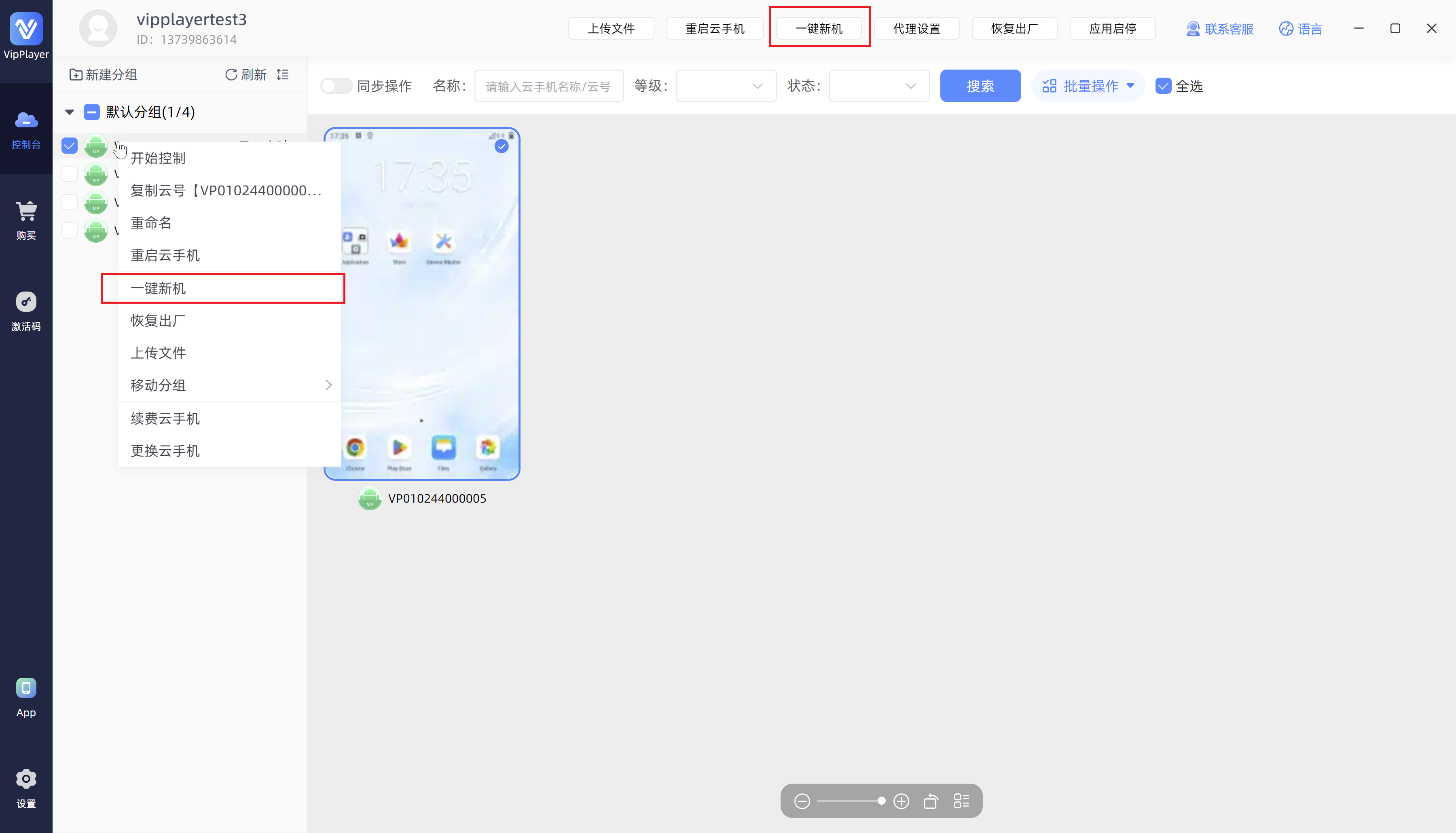Open the 等级 dropdown

[x=726, y=86]
